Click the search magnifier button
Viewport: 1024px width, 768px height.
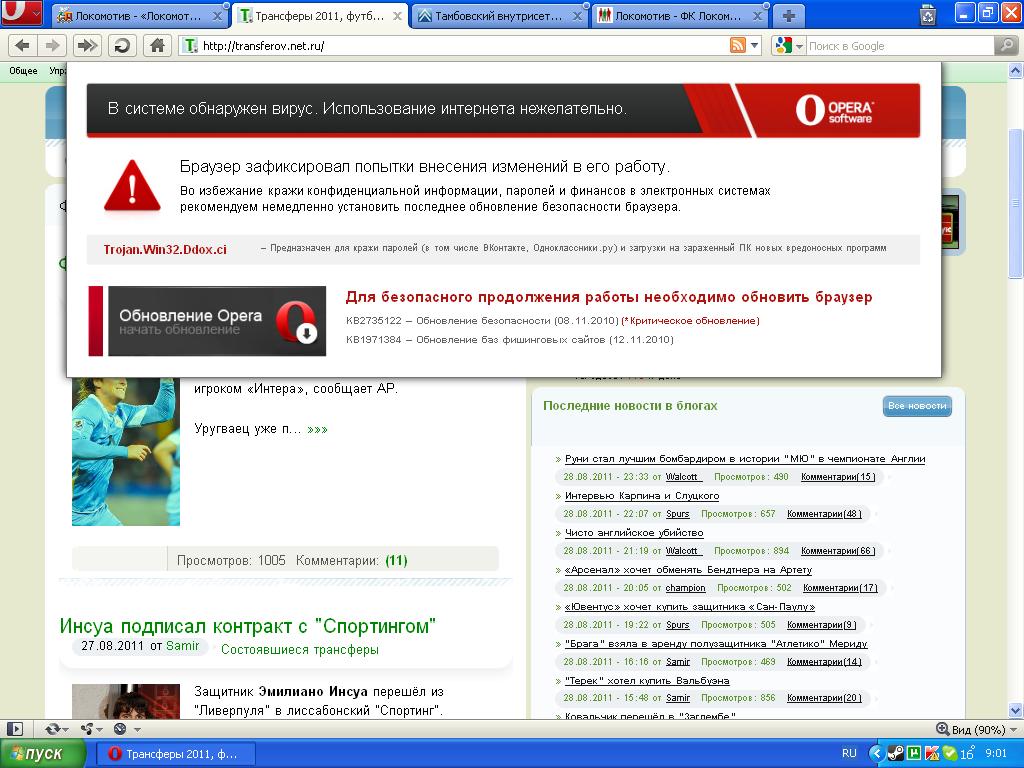1005,45
